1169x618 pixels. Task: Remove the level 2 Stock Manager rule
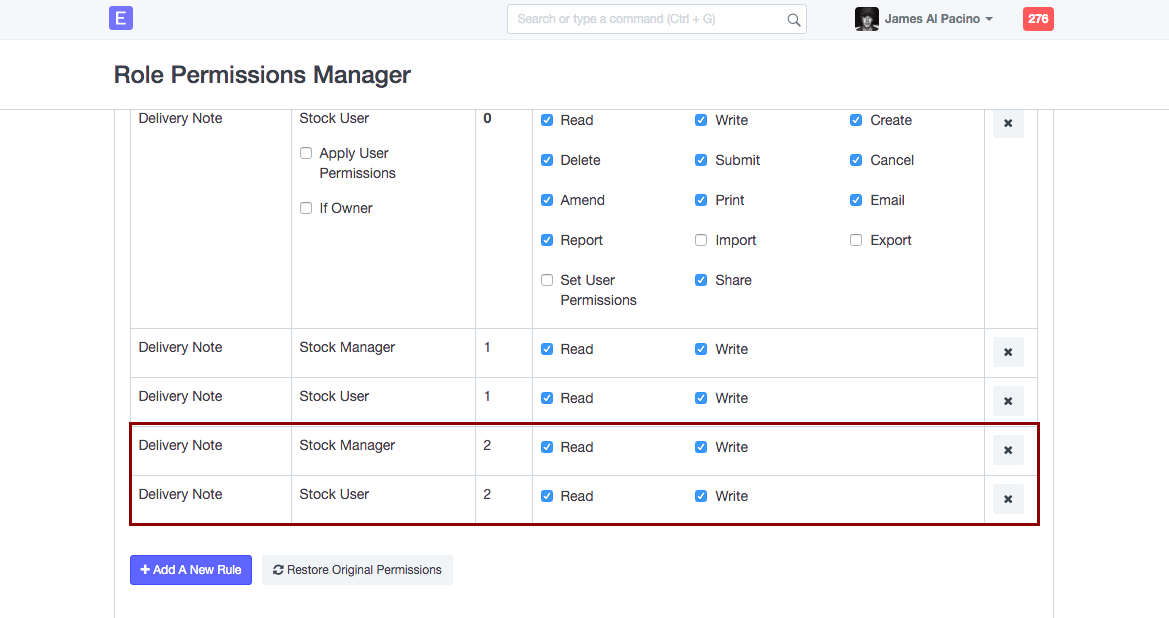pyautogui.click(x=1008, y=450)
